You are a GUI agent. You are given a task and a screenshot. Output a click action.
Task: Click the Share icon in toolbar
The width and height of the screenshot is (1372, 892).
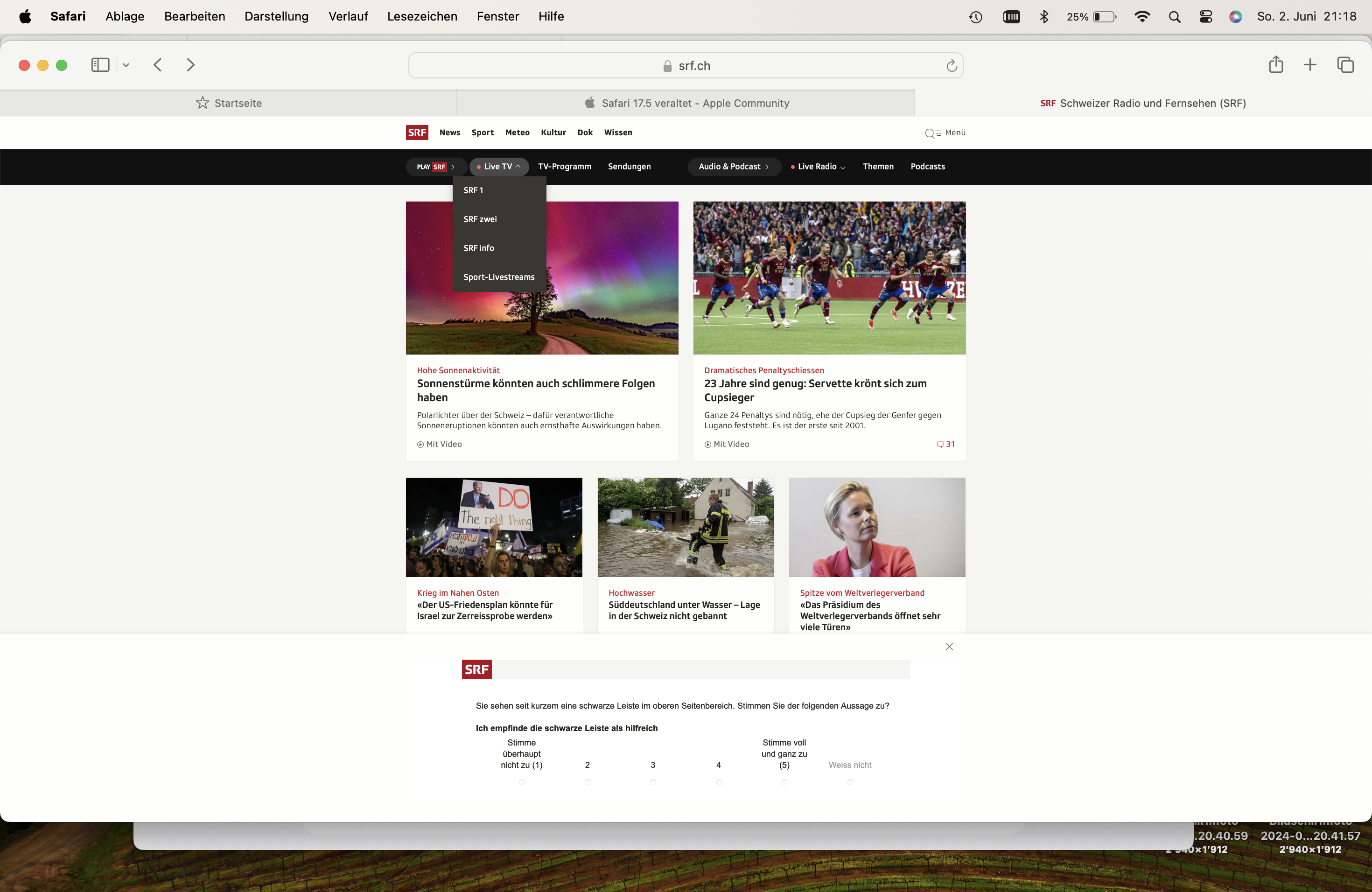tap(1276, 64)
